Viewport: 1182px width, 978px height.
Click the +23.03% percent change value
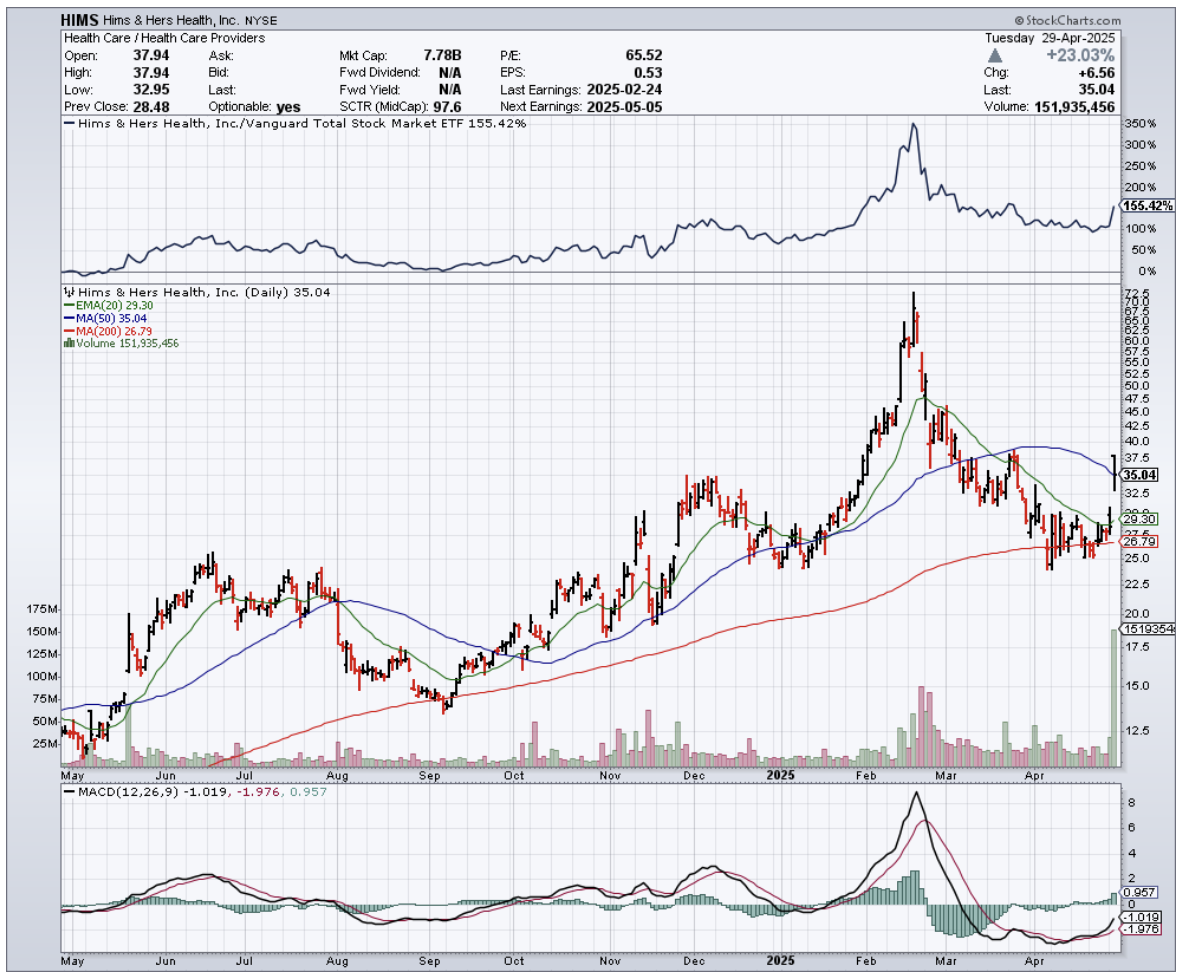pyautogui.click(x=1081, y=55)
